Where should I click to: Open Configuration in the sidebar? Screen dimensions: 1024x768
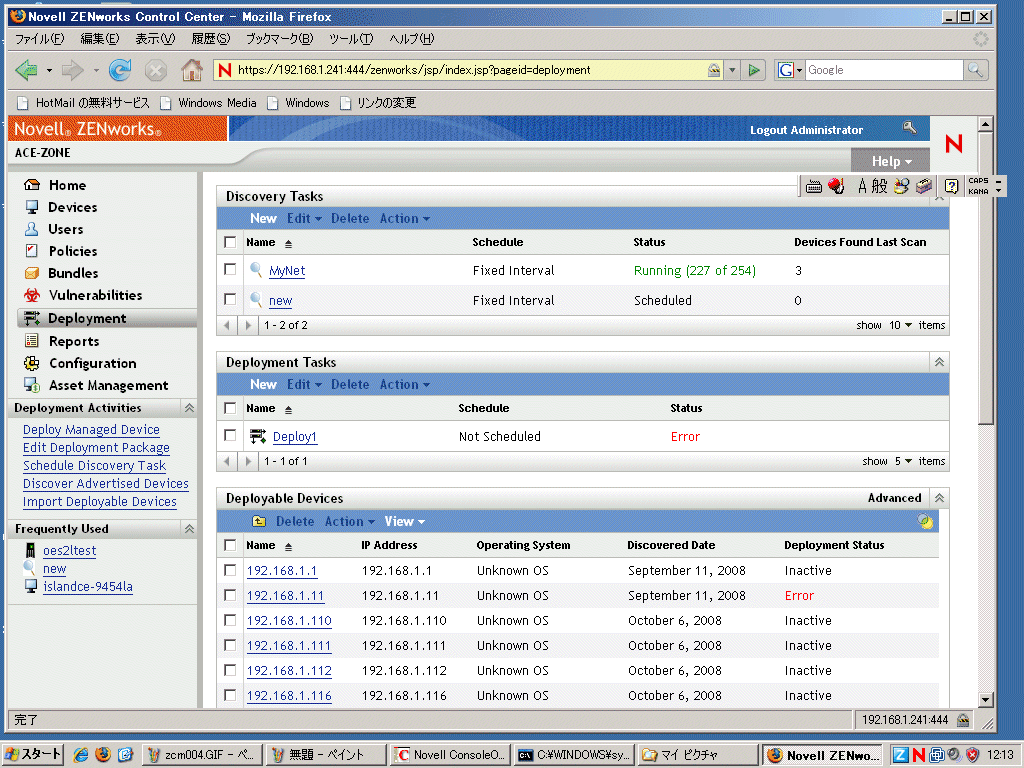pyautogui.click(x=93, y=364)
